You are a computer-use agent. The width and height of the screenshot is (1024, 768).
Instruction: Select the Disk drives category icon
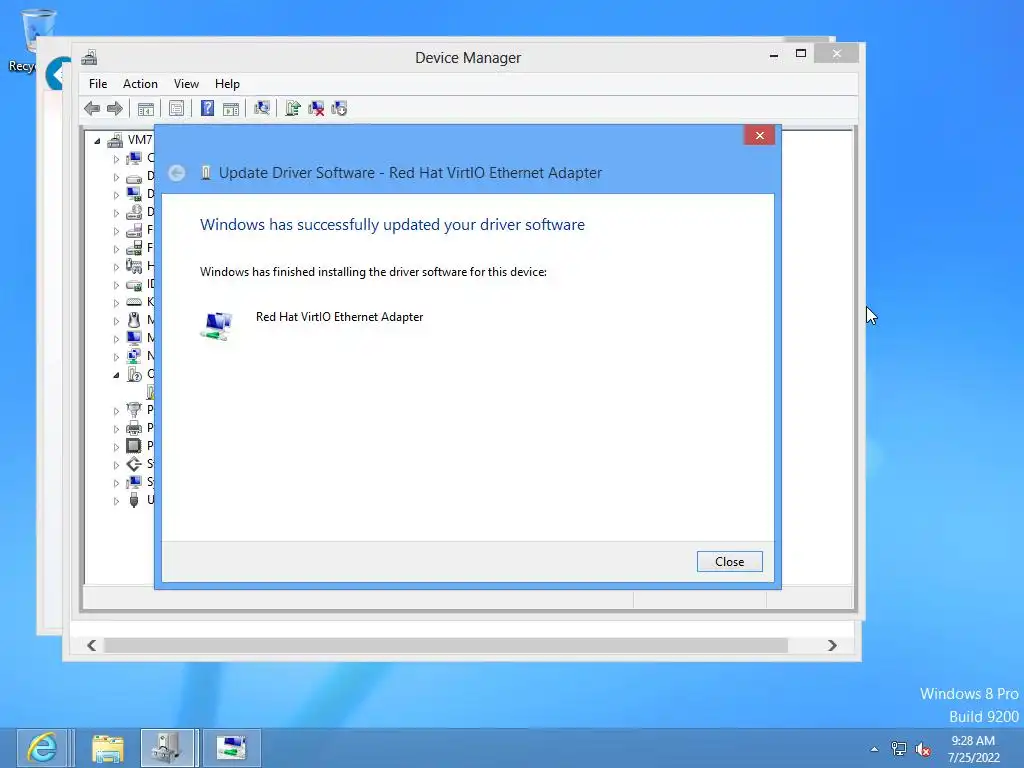(134, 176)
